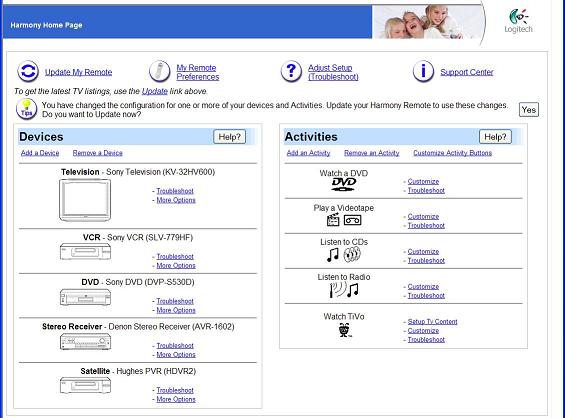Open My Remote Preferences link
This screenshot has width=565, height=418.
197,72
